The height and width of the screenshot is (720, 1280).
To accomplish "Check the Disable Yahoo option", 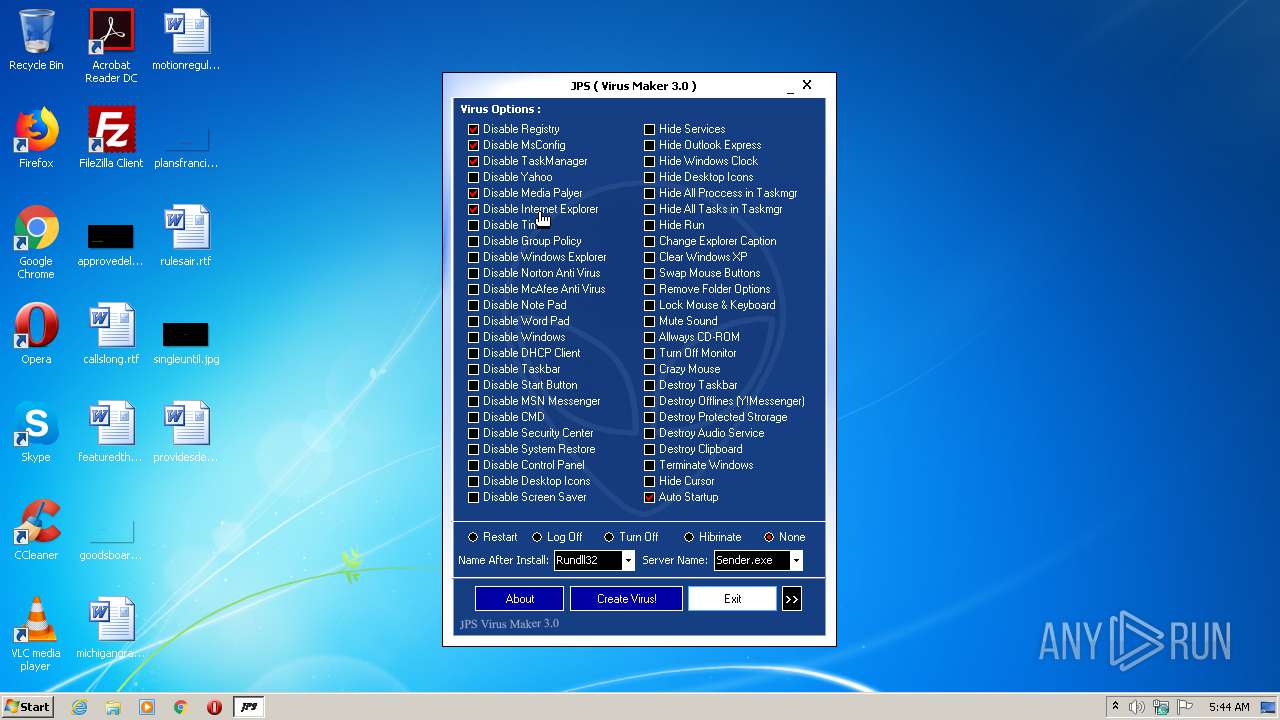I will (474, 177).
